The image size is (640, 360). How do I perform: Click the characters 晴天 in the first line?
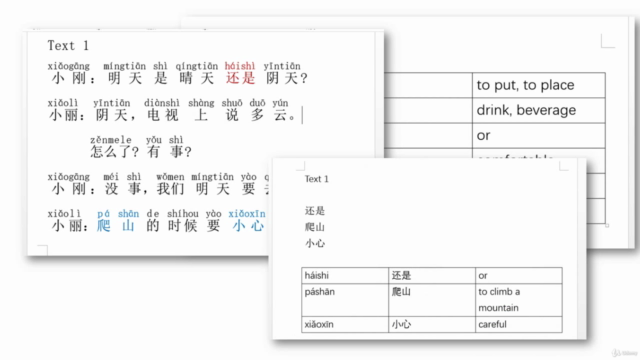tap(196, 78)
